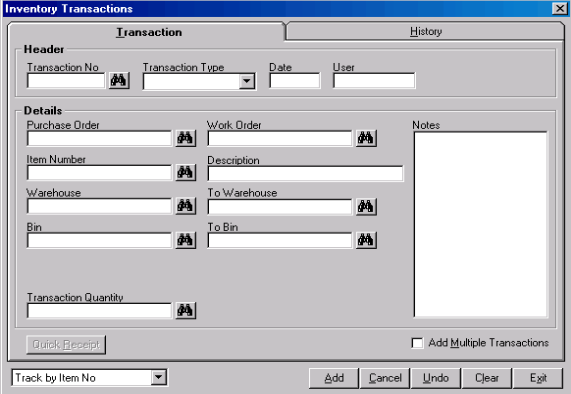Viewport: 571px width, 394px height.
Task: Focus the Item Number input field
Action: coord(99,173)
